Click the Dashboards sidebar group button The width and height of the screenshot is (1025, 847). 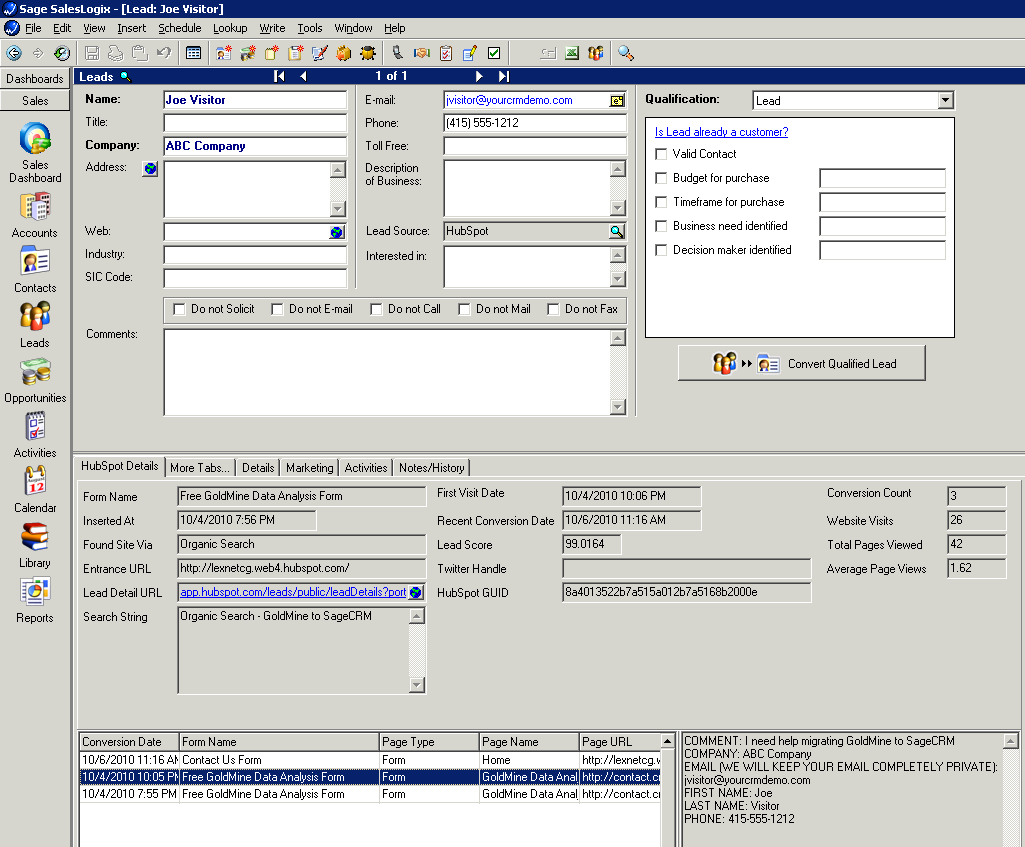(x=35, y=79)
